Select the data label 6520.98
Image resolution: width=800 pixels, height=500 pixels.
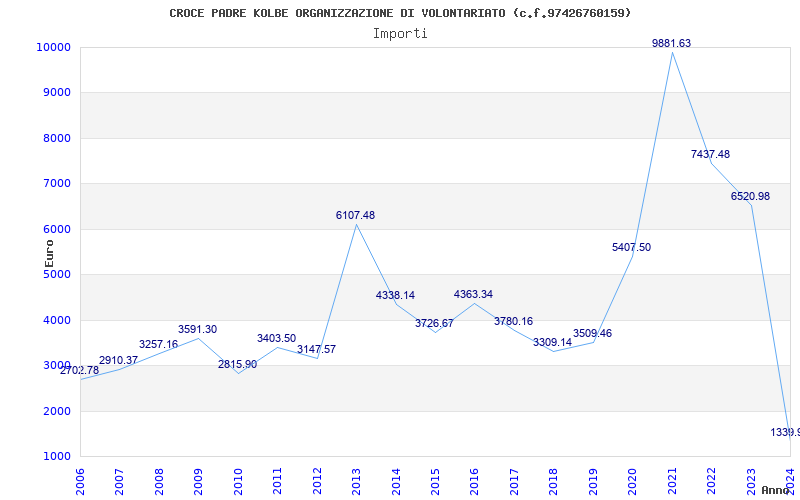click(x=750, y=196)
